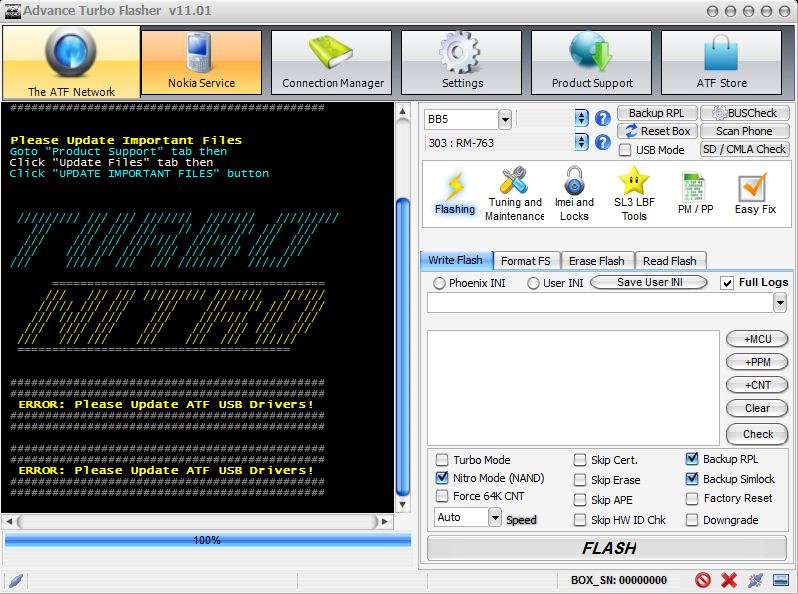Check the Skip Erase option
The width and height of the screenshot is (798, 594).
coord(580,480)
